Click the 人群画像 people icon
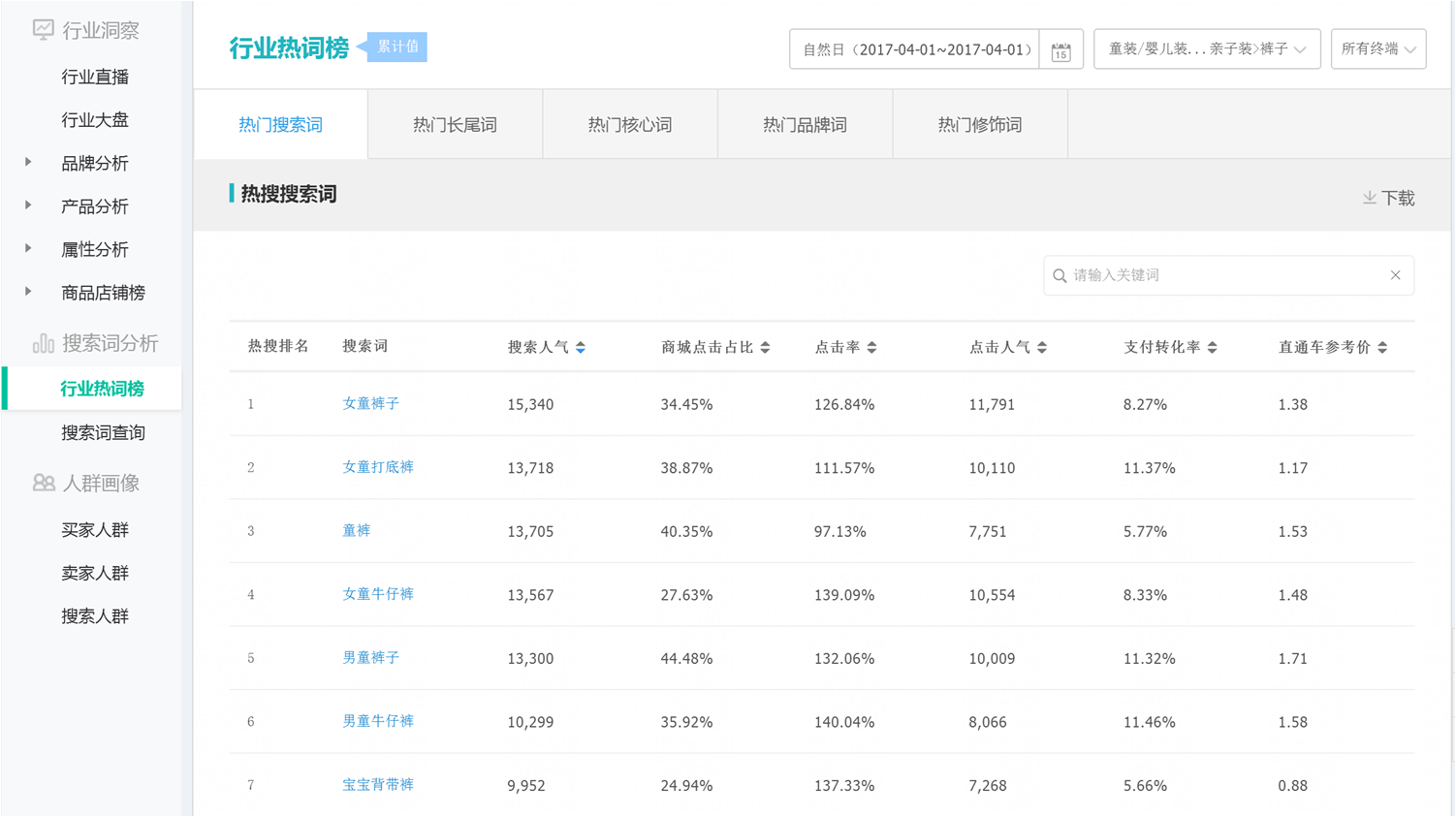The image size is (1456, 817). tap(43, 483)
